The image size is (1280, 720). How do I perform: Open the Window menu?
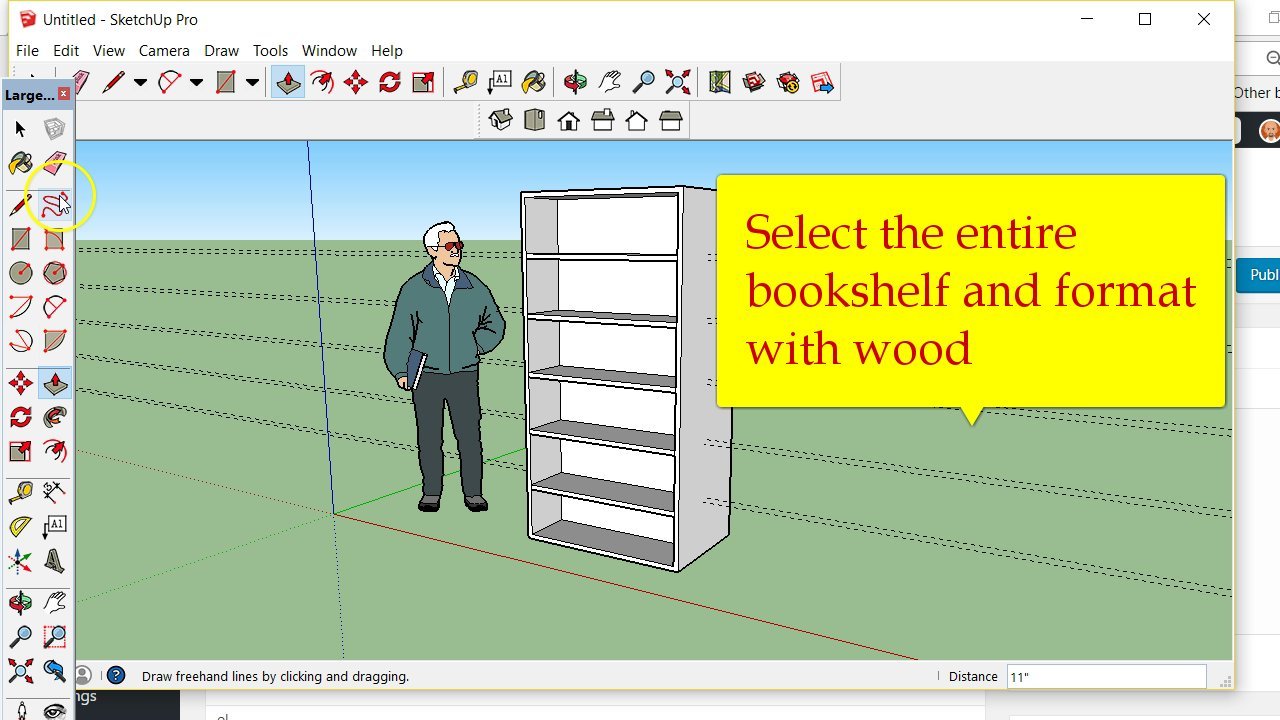329,51
